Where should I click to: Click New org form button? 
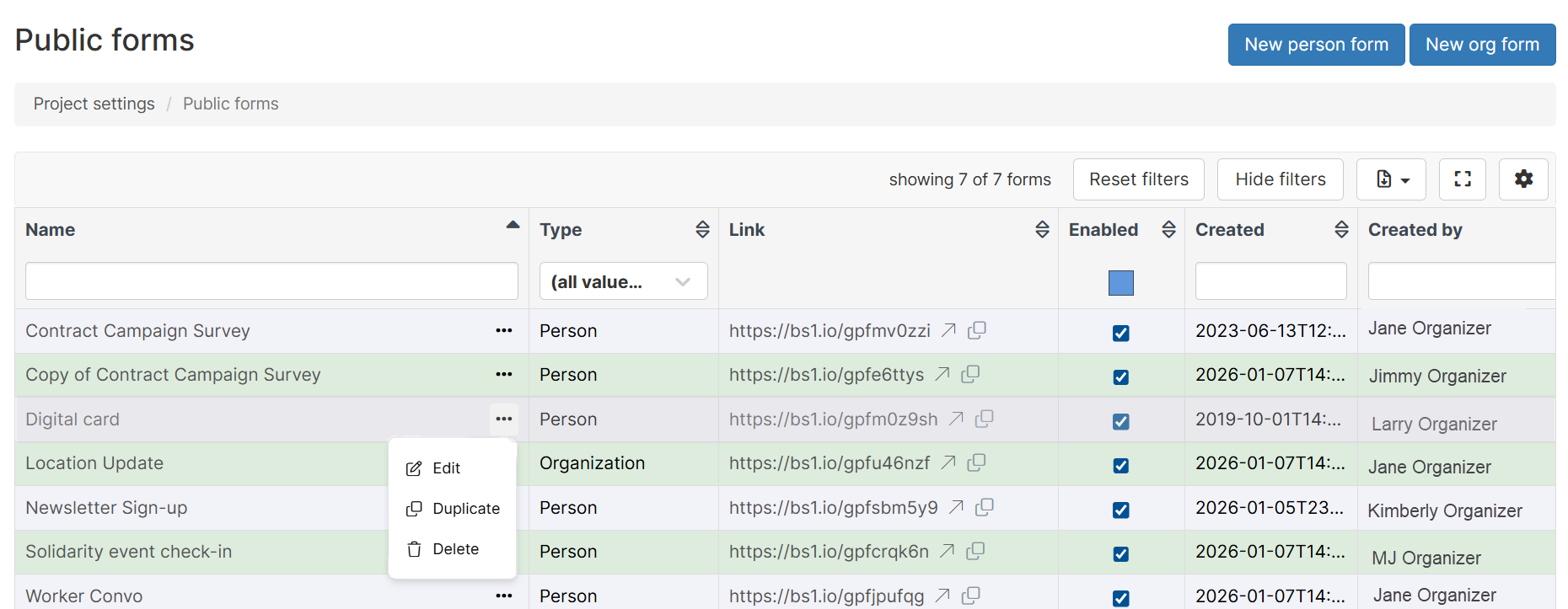[x=1482, y=45]
